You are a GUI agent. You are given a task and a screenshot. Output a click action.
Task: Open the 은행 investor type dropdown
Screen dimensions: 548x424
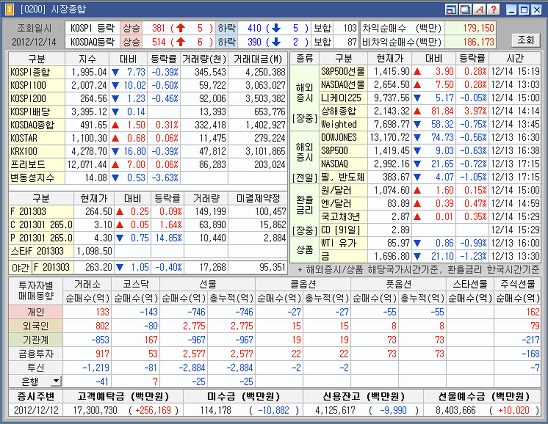click(x=56, y=381)
